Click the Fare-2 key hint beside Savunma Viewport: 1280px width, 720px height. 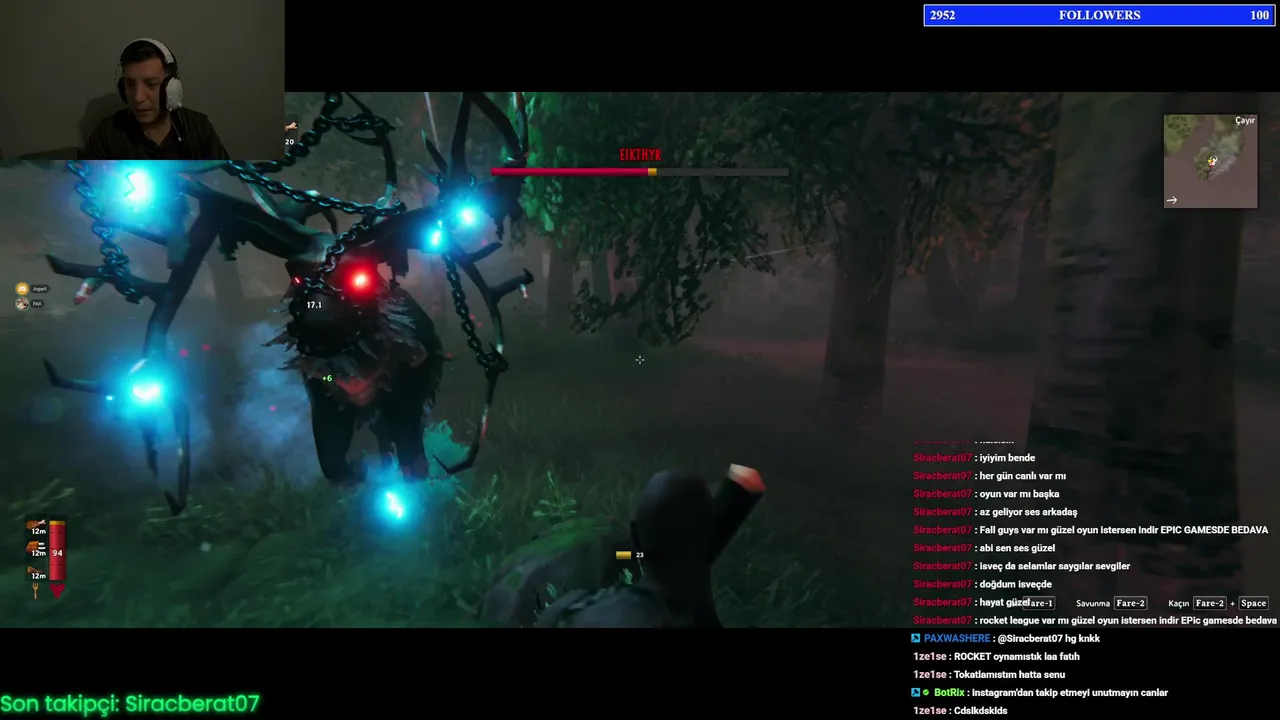click(x=1130, y=603)
